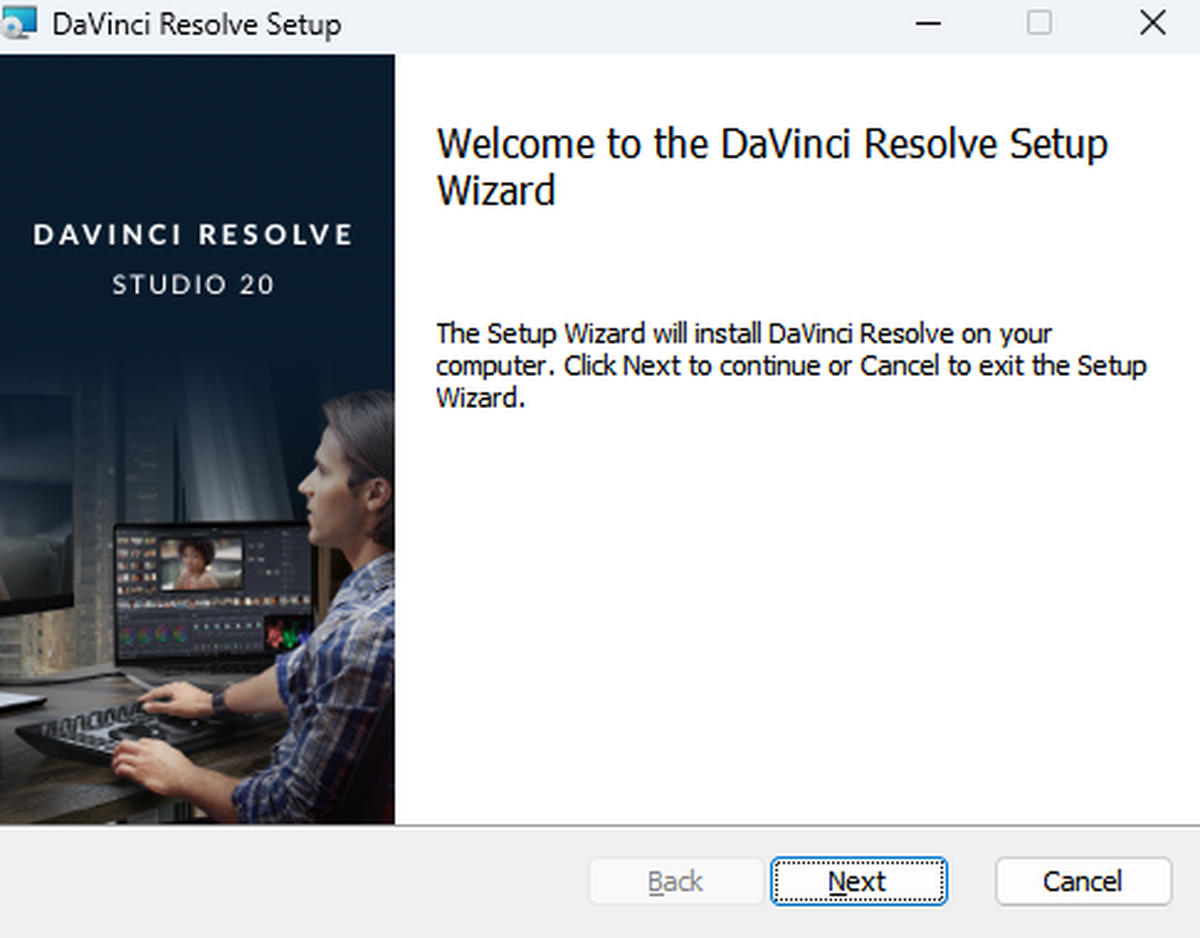Minimize the DaVinci Resolve Setup window

[928, 23]
